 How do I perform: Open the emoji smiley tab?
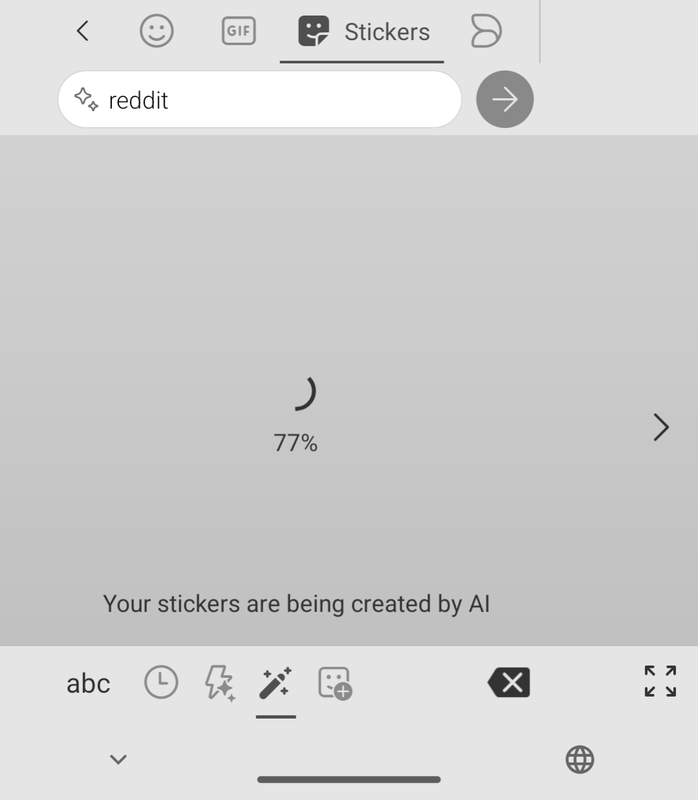tap(157, 31)
